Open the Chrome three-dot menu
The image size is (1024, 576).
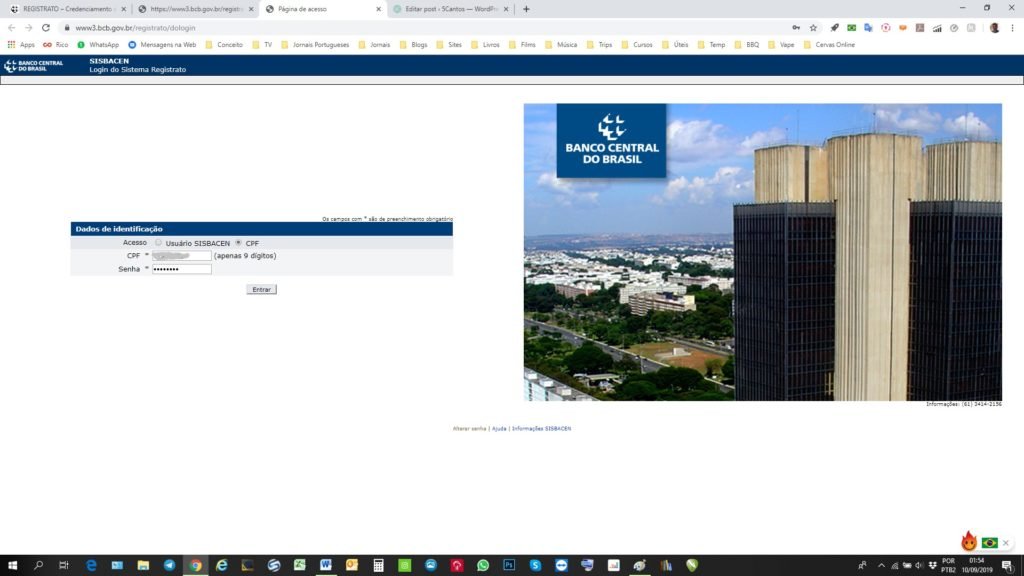(x=1012, y=27)
